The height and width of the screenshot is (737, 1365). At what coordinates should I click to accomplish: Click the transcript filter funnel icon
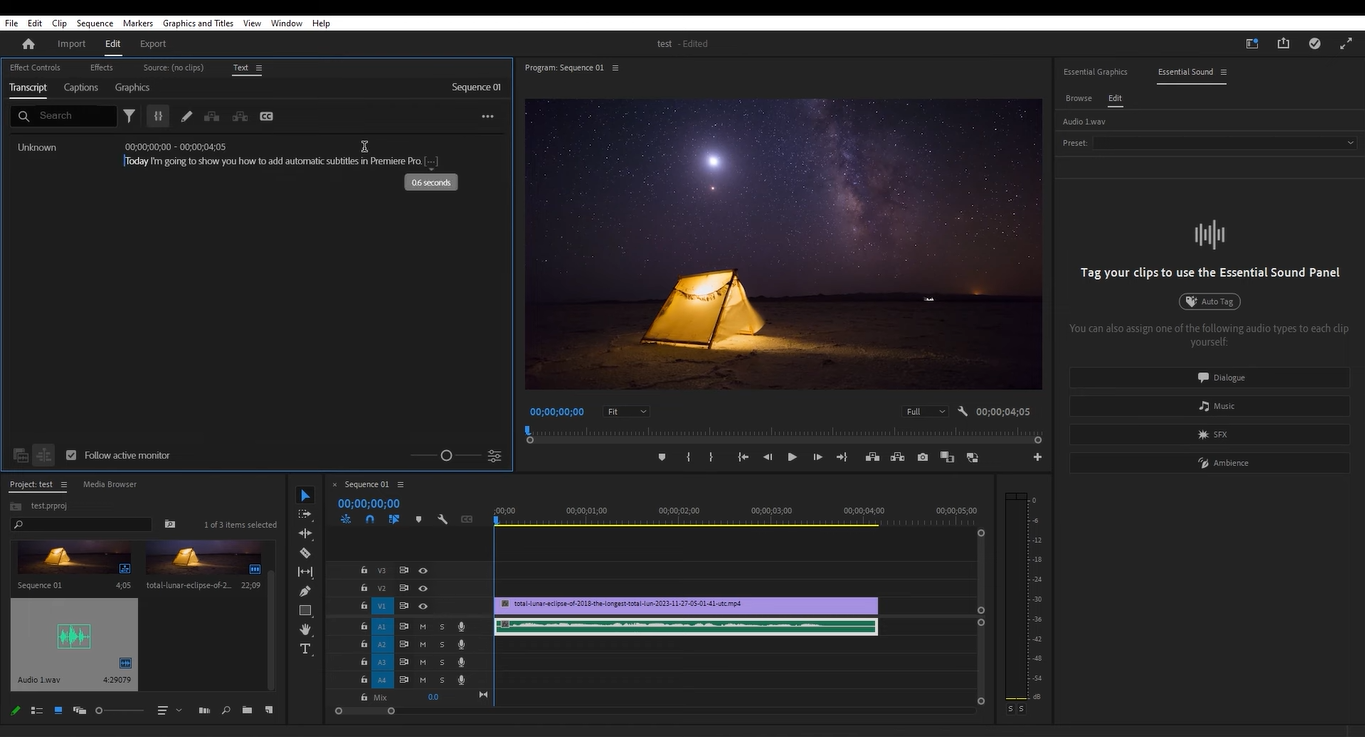(129, 116)
